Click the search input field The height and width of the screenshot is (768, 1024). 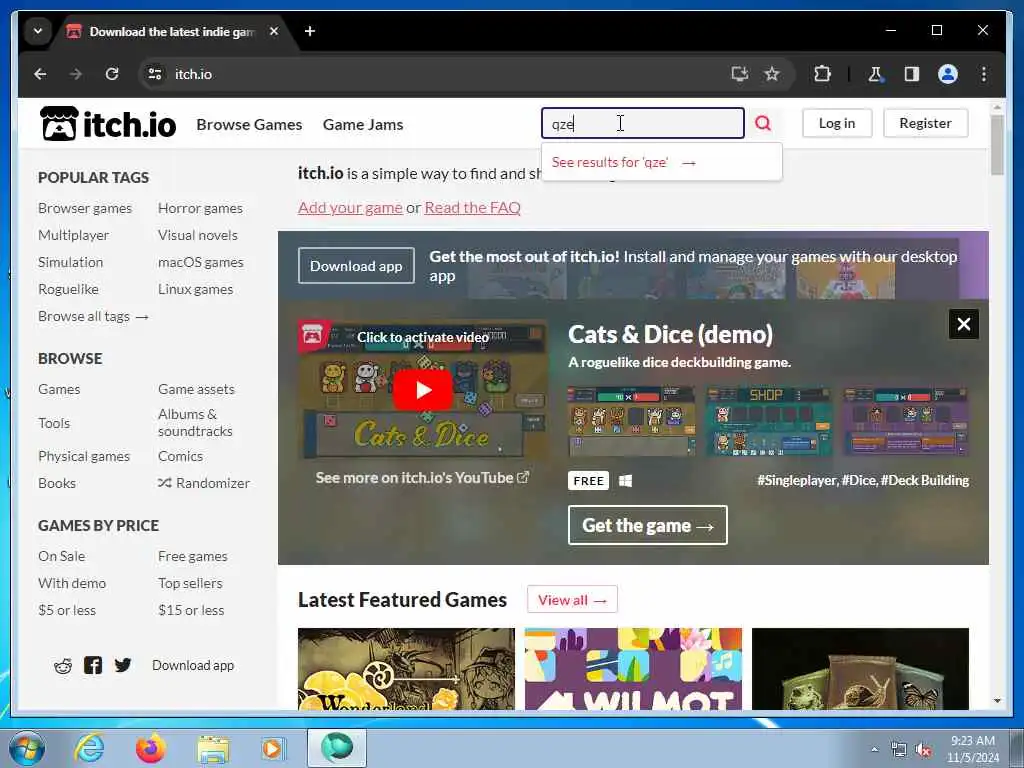click(643, 123)
